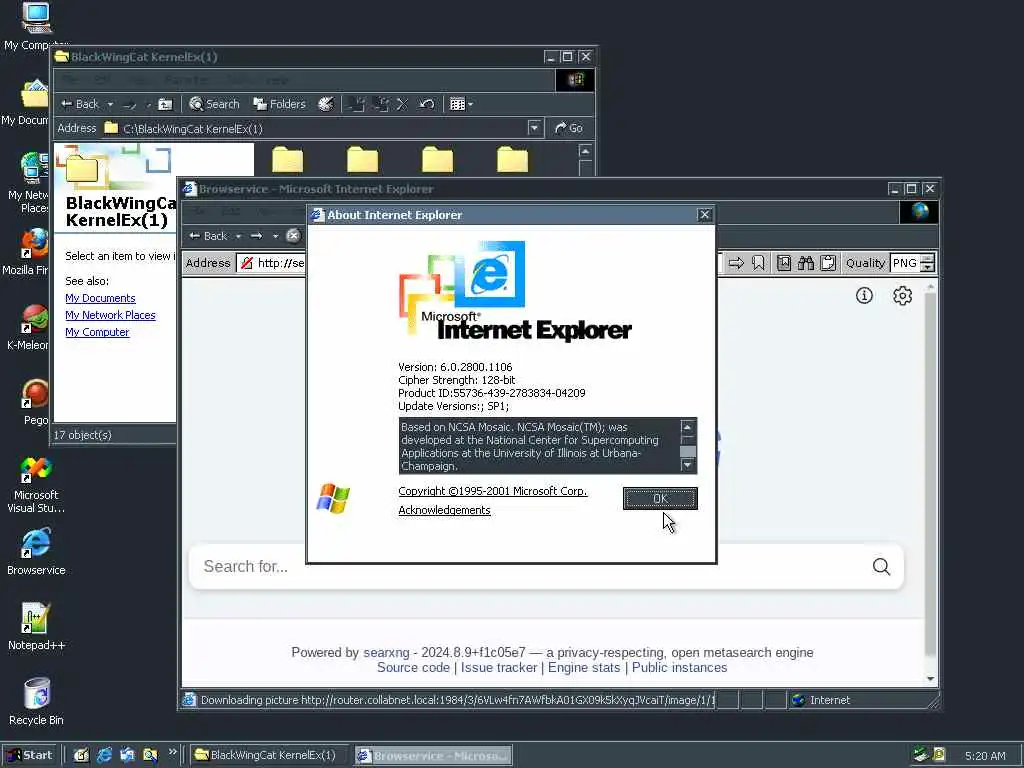Click the save-page icon in Browservice toolbar

pos(784,263)
